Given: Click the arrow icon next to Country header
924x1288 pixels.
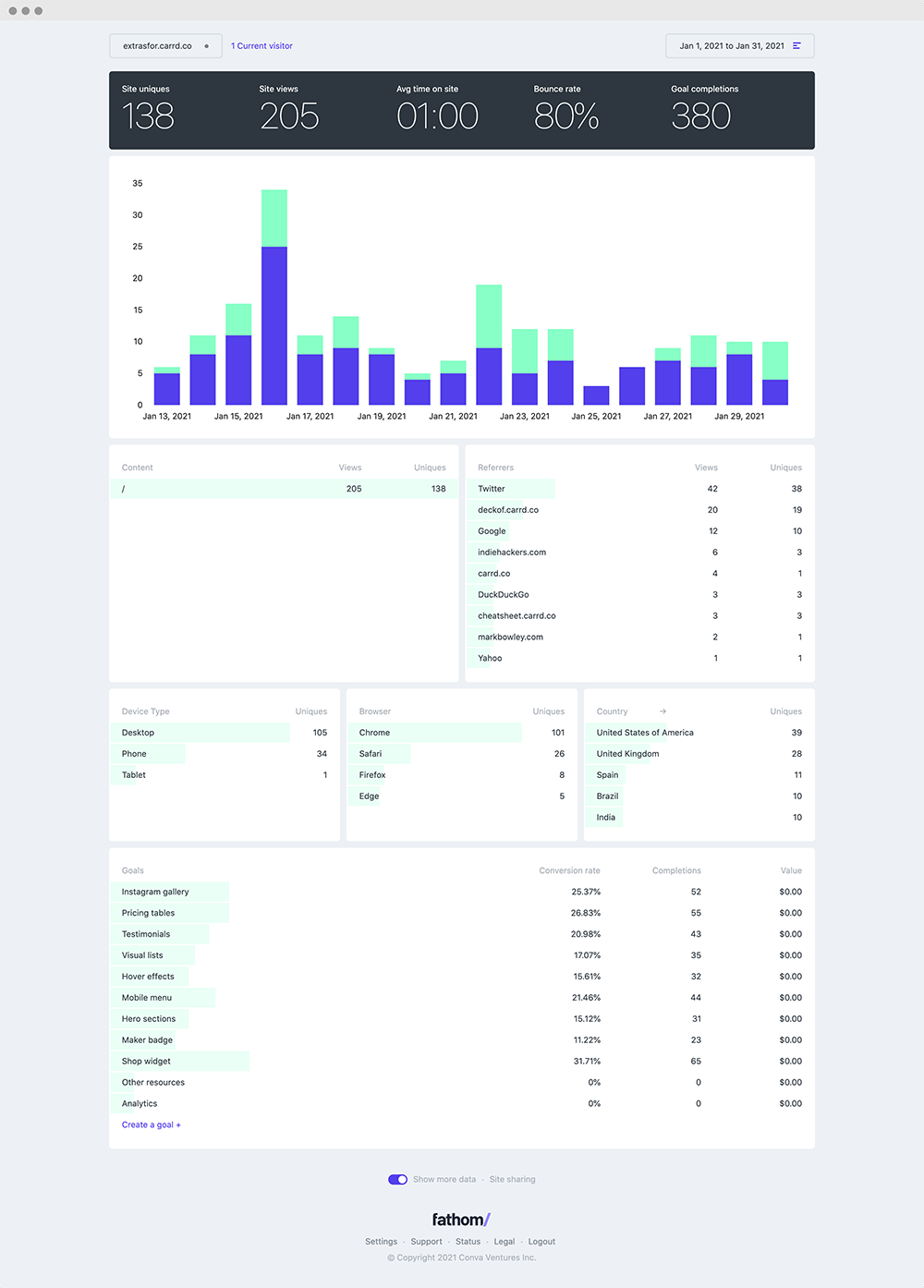Looking at the screenshot, I should 663,711.
